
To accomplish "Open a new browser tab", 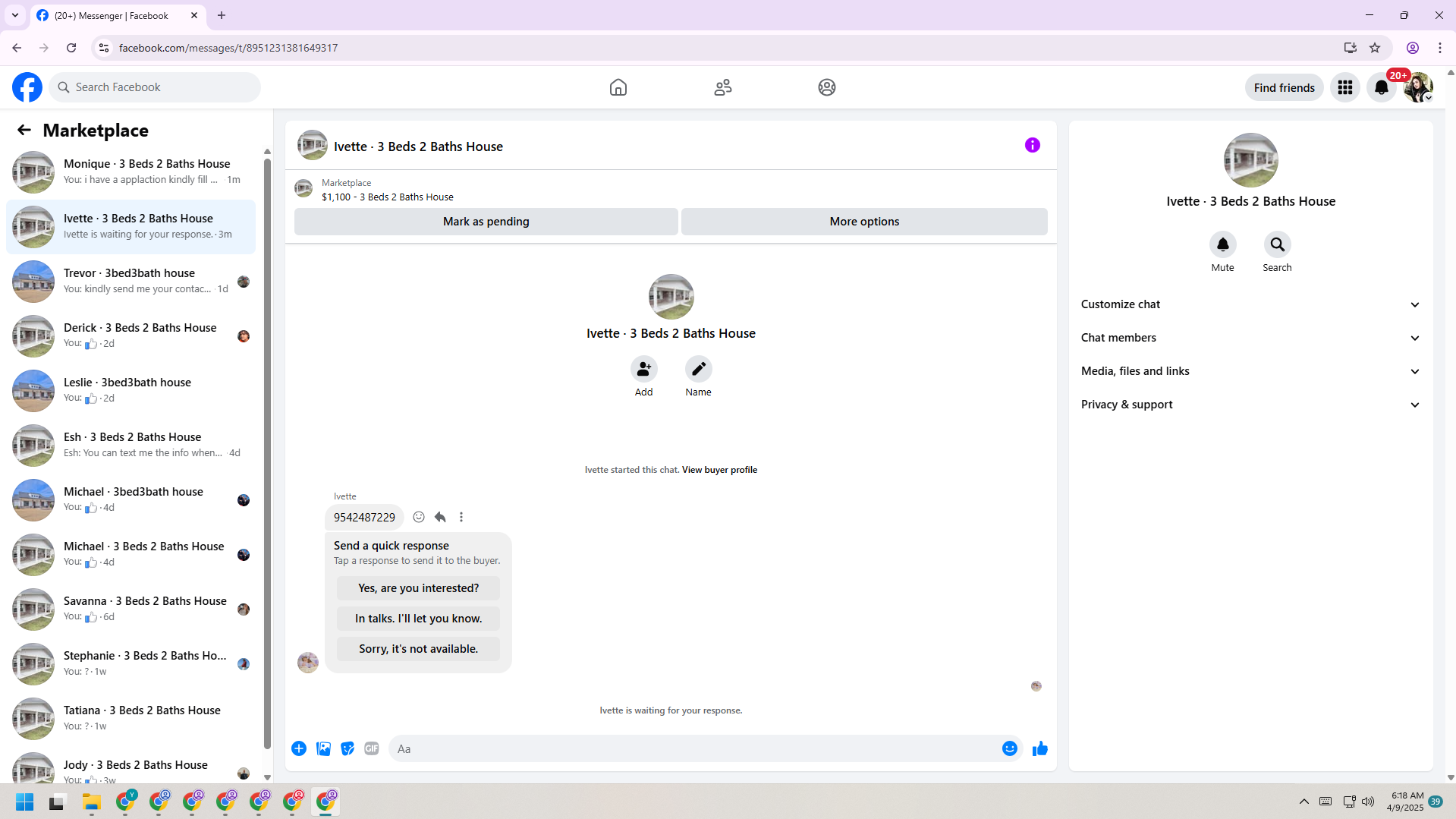I will pos(222,15).
